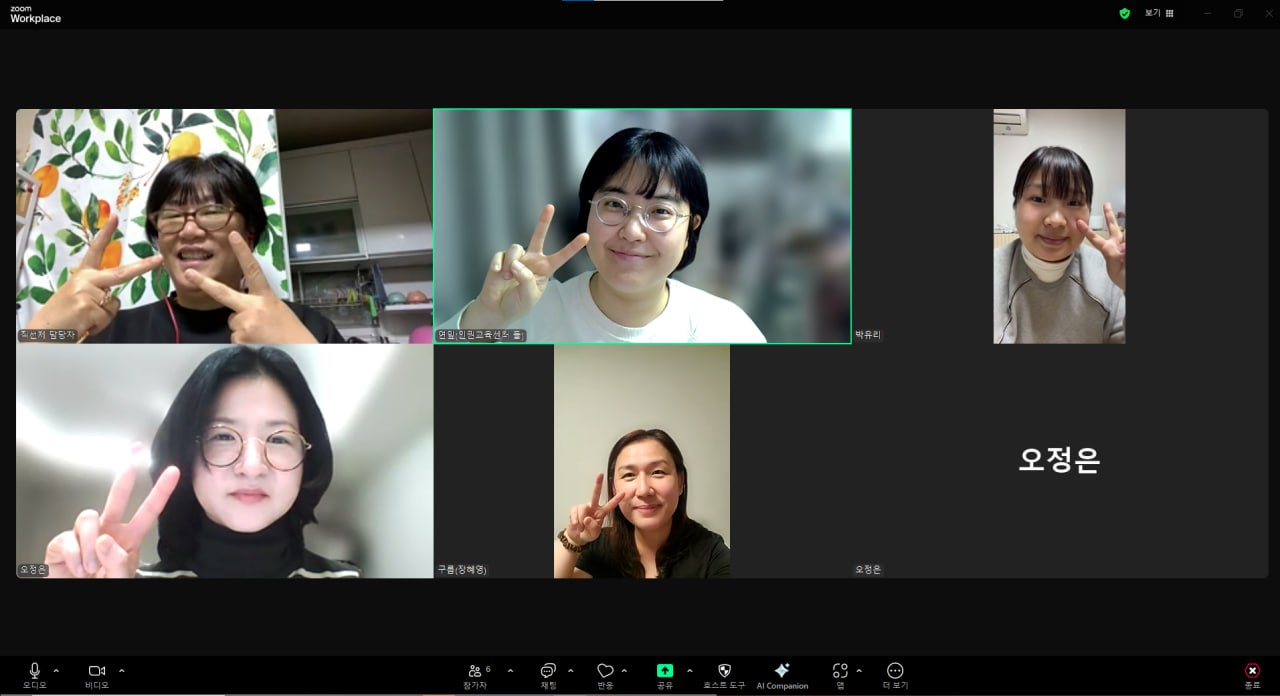
Task: Open 호스트 도구 host tools shield
Action: click(x=724, y=676)
